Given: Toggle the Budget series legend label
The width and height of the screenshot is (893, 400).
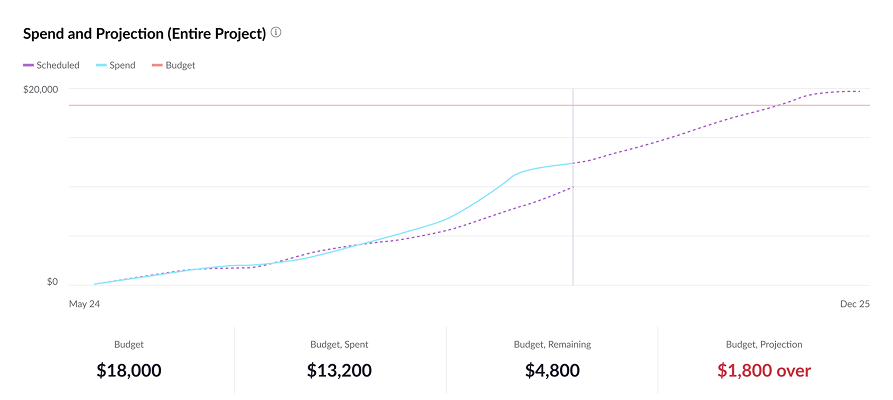Looking at the screenshot, I should (x=180, y=66).
